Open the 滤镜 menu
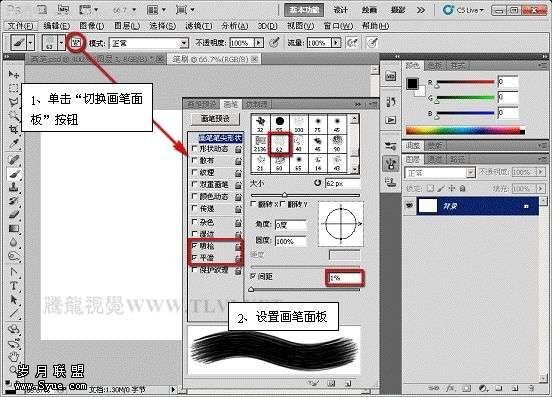The width and height of the screenshot is (552, 397). coord(199,26)
